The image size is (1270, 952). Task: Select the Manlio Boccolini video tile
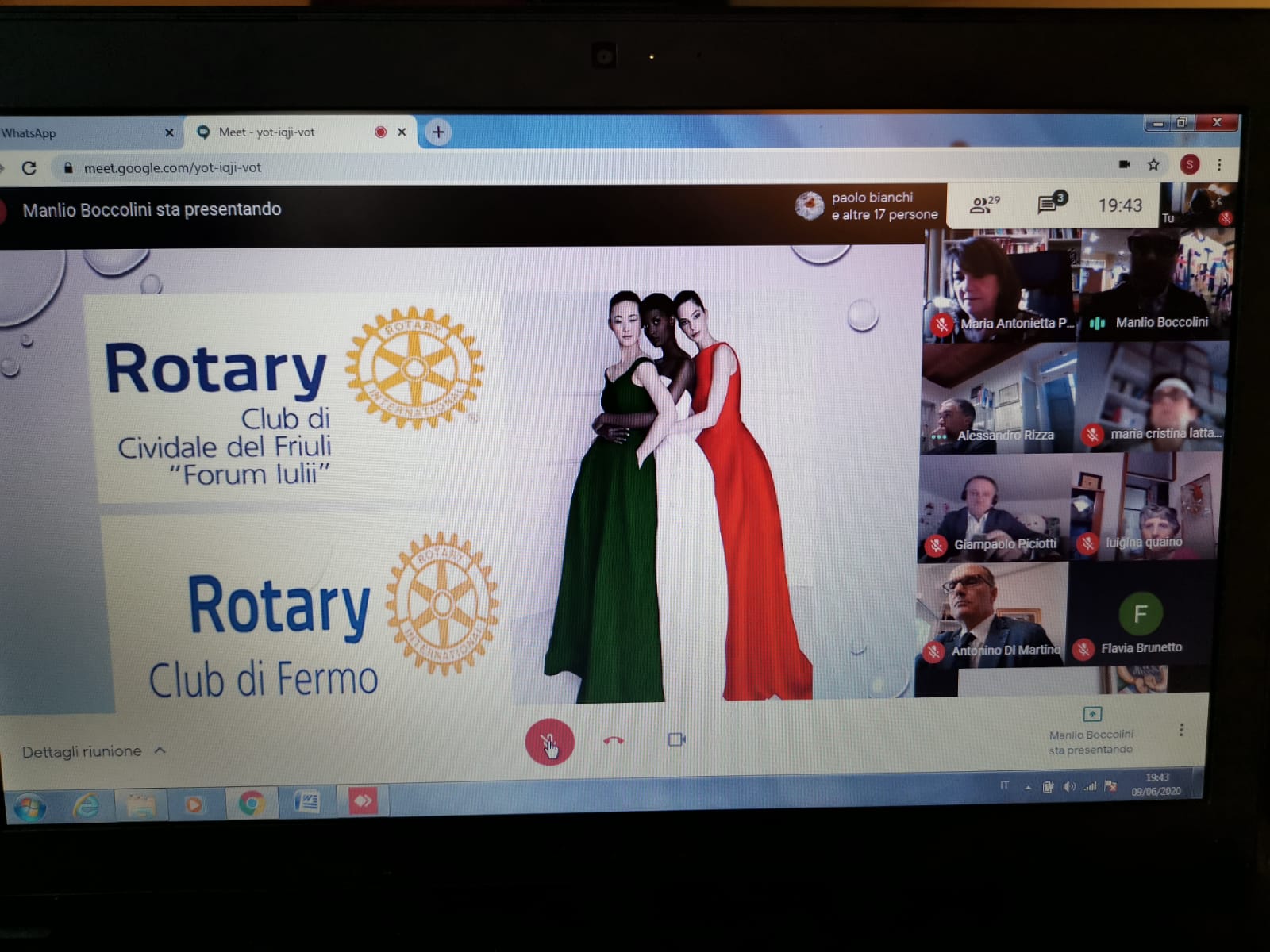pyautogui.click(x=1154, y=286)
